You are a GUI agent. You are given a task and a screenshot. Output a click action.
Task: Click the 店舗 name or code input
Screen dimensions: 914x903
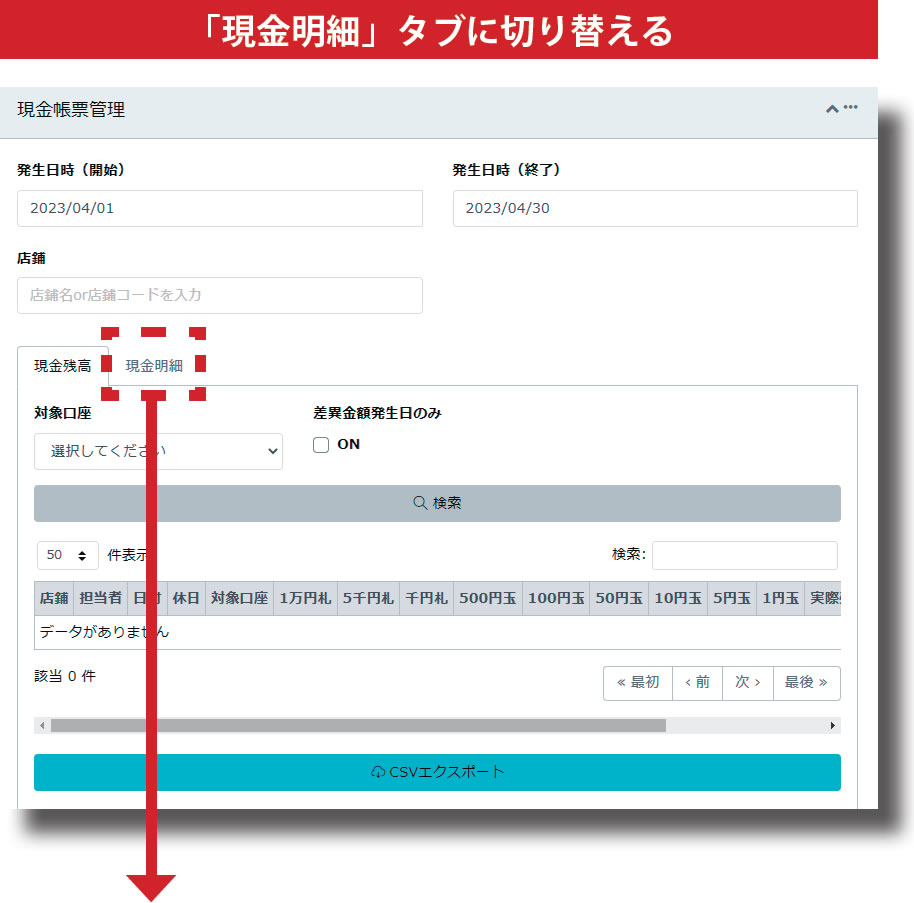pos(220,296)
